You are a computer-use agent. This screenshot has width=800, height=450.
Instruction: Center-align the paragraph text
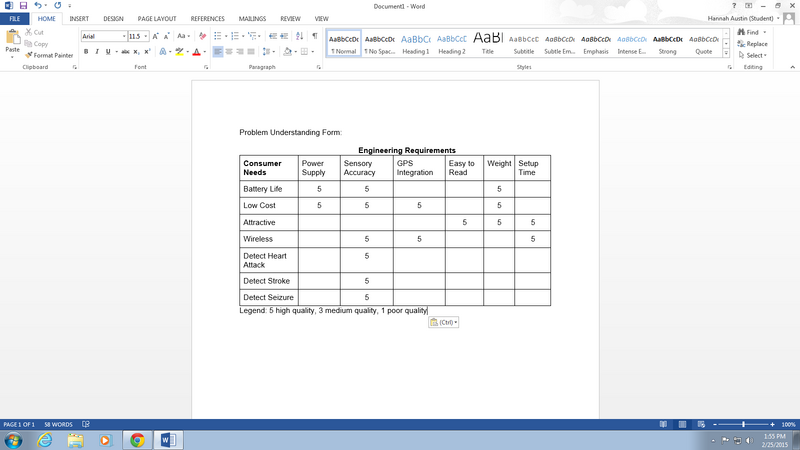pyautogui.click(x=228, y=52)
